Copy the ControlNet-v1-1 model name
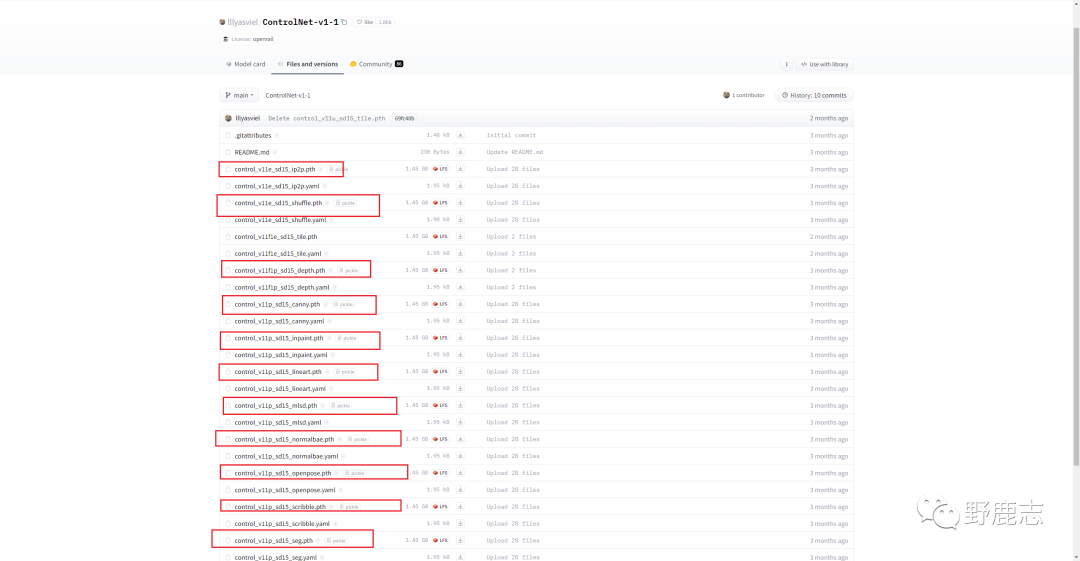The width and height of the screenshot is (1080, 561). pos(344,22)
